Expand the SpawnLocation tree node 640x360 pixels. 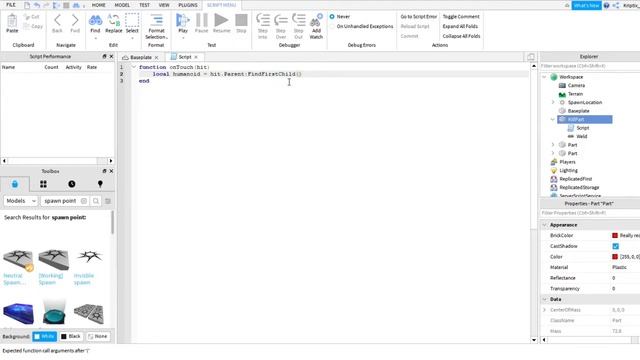(x=553, y=102)
